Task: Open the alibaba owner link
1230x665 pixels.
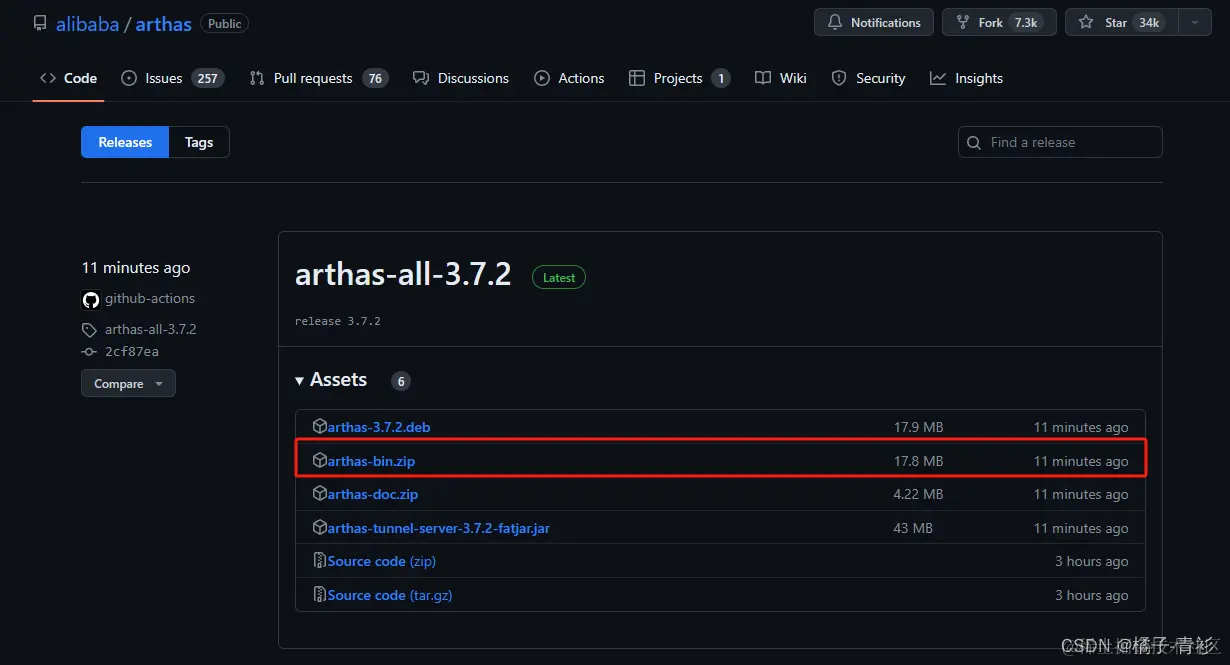Action: point(87,23)
